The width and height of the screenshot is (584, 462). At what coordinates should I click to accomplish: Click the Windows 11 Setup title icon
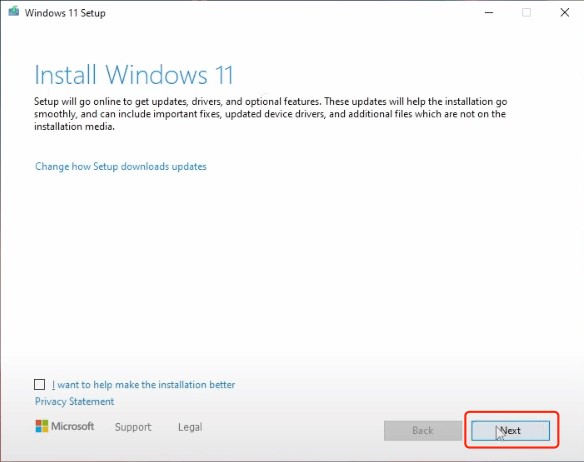14,12
